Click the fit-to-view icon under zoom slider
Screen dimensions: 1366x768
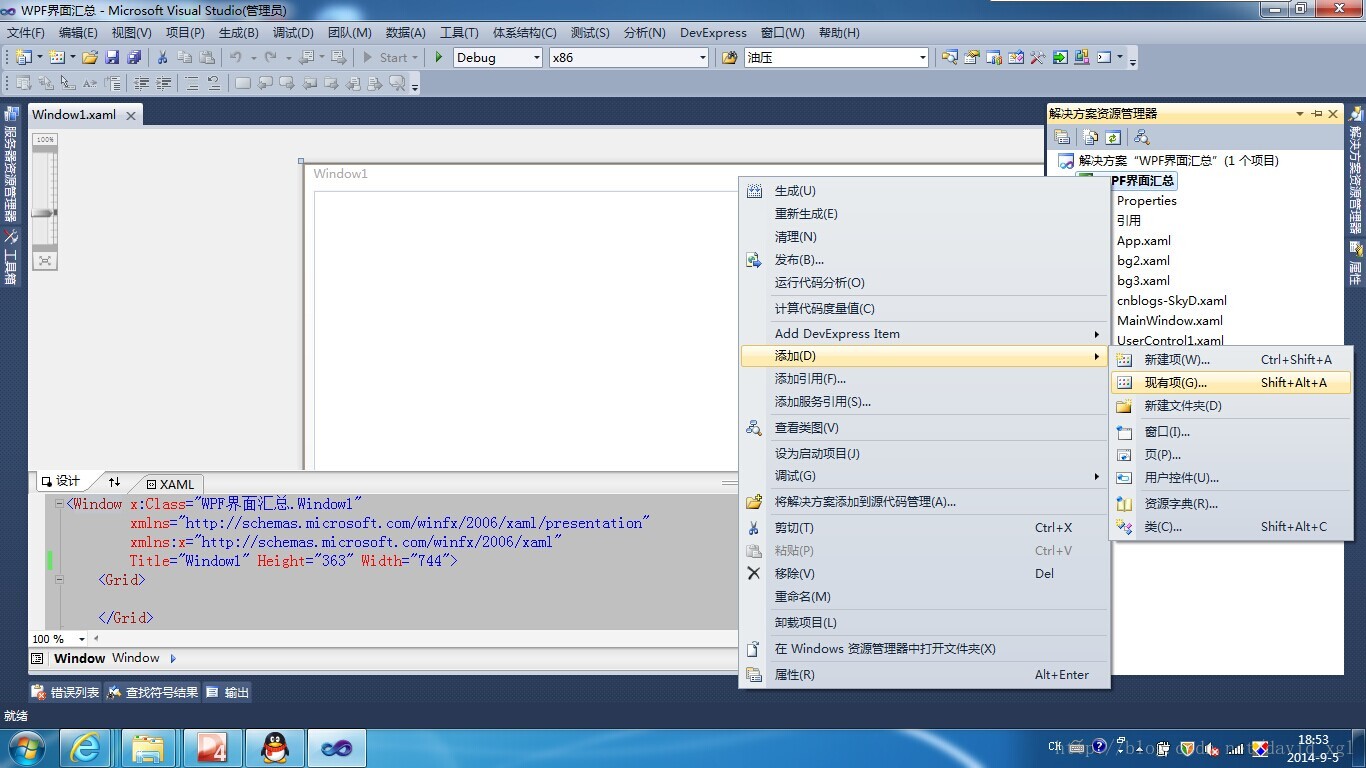click(x=44, y=260)
